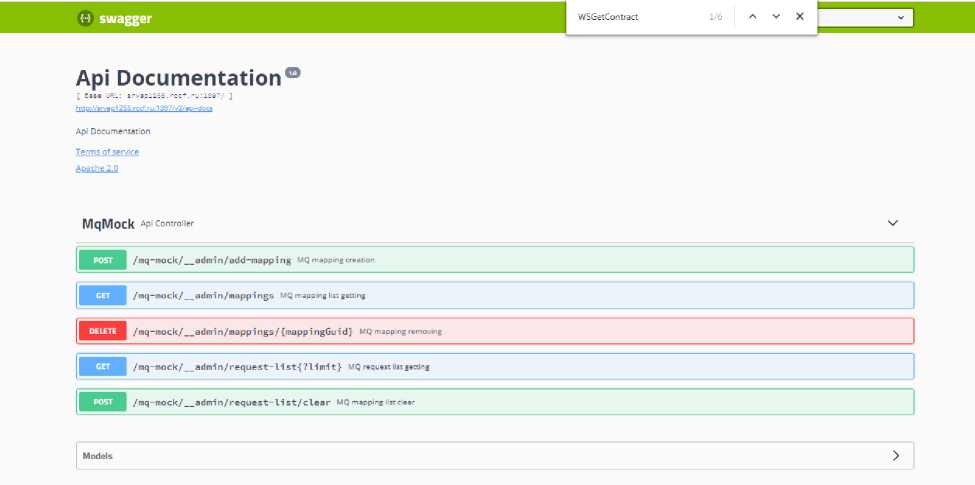Open the spec selection dropdown in header
The width and height of the screenshot is (975, 485).
tap(866, 17)
